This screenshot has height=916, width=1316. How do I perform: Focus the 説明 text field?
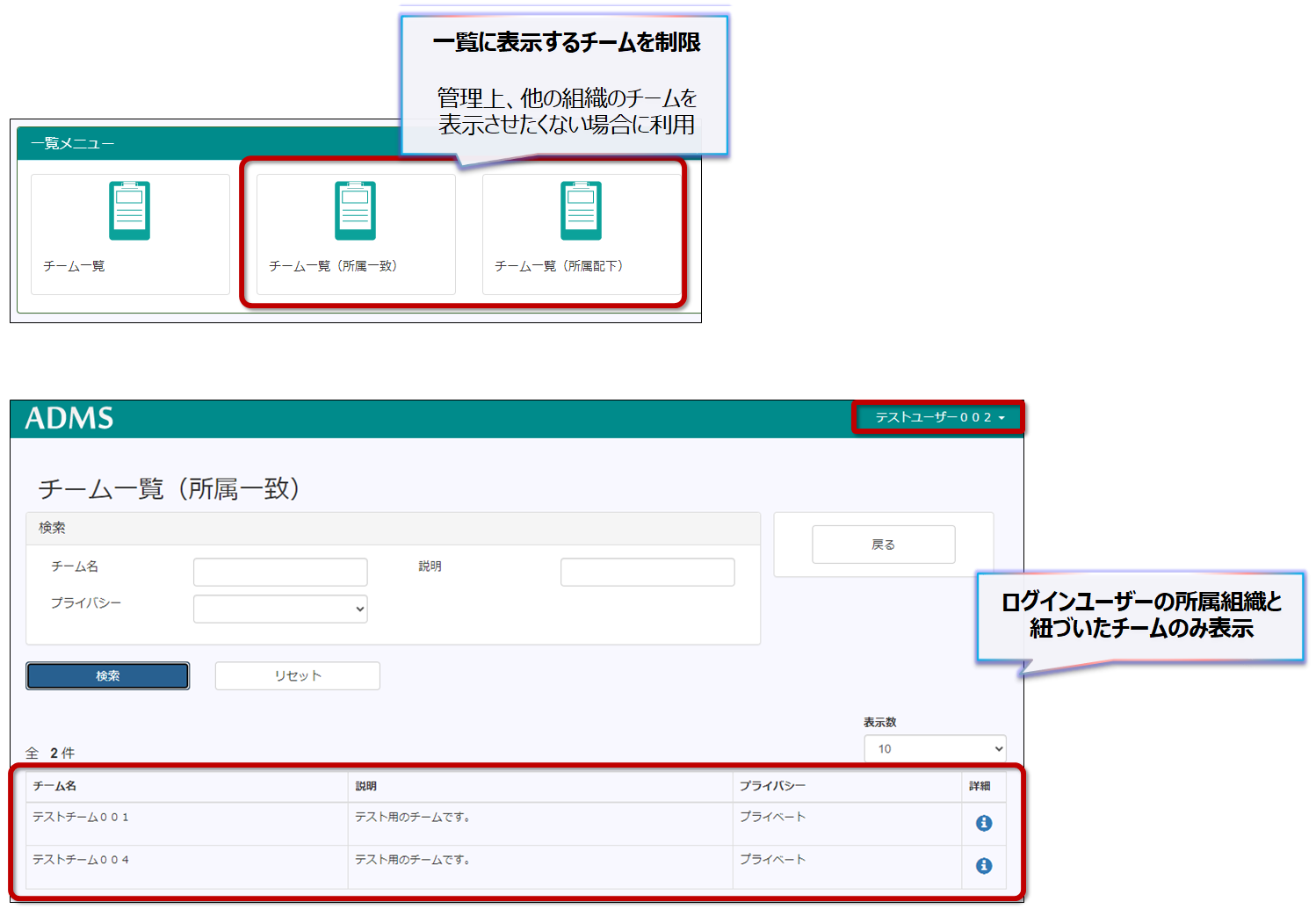point(647,572)
